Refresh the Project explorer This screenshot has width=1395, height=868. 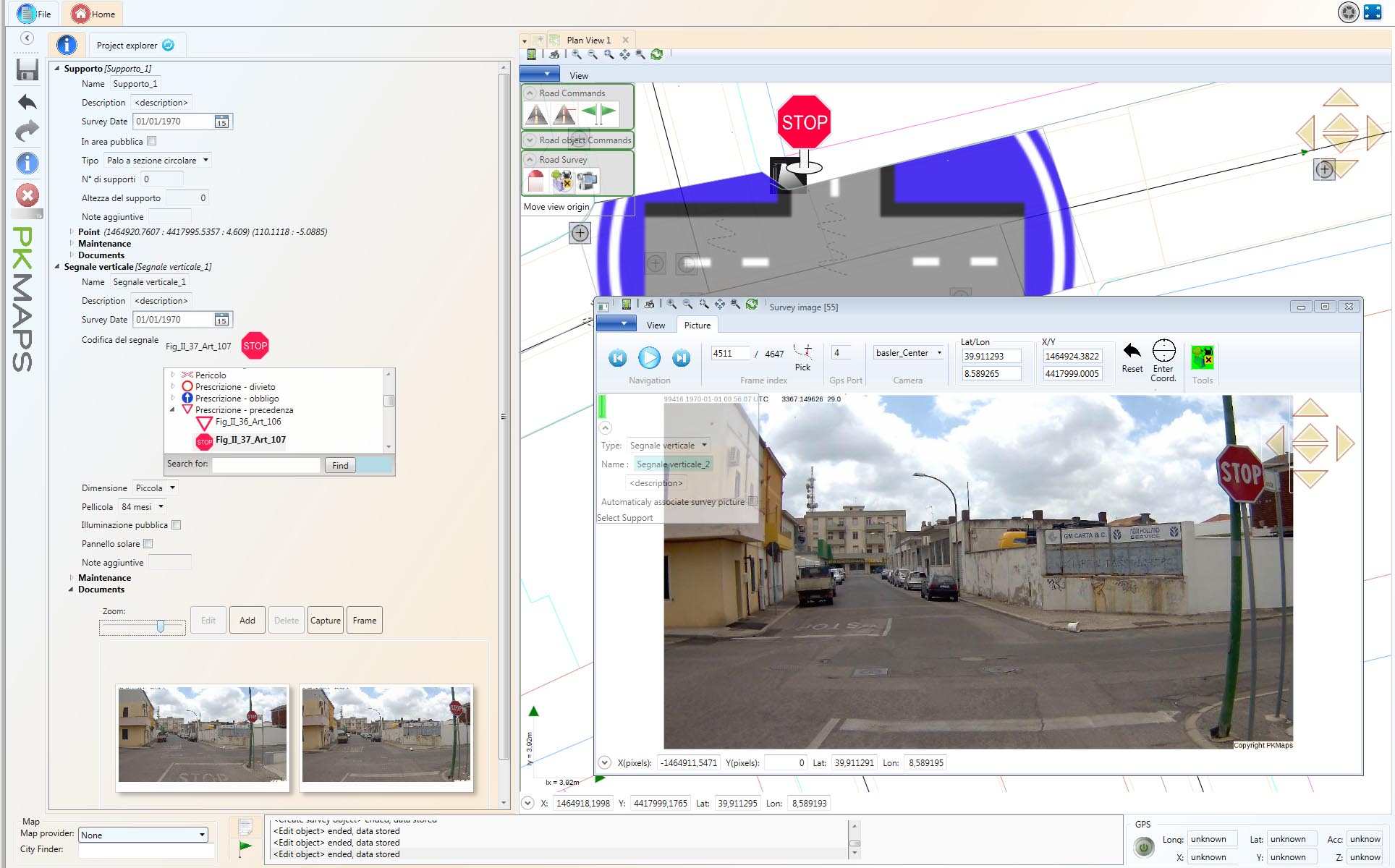click(169, 45)
